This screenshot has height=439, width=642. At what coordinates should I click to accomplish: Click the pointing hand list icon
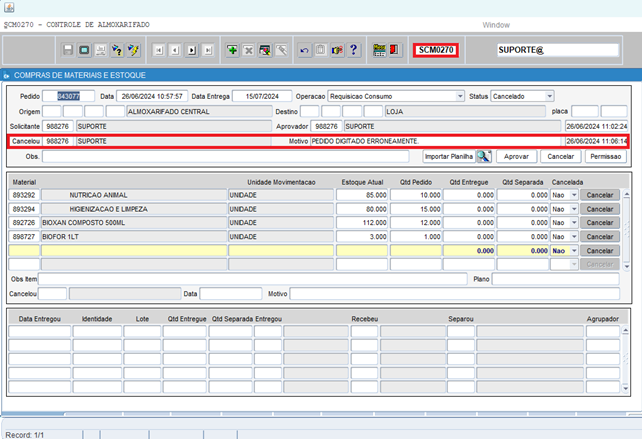tap(337, 50)
